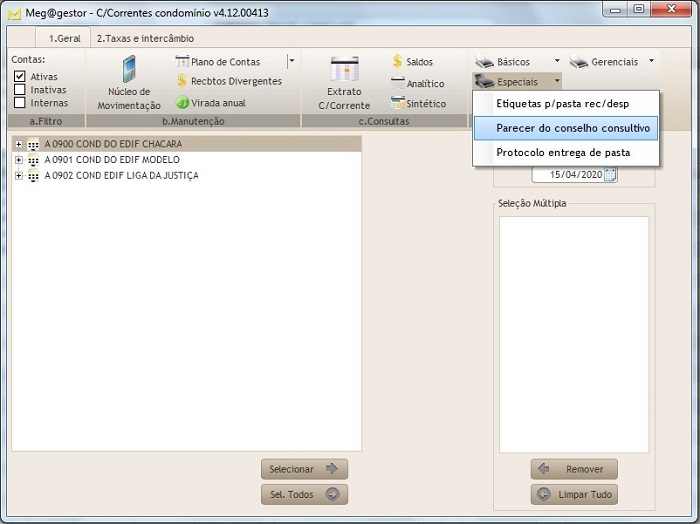Image resolution: width=700 pixels, height=524 pixels.
Task: Click the Remover button
Action: point(574,469)
